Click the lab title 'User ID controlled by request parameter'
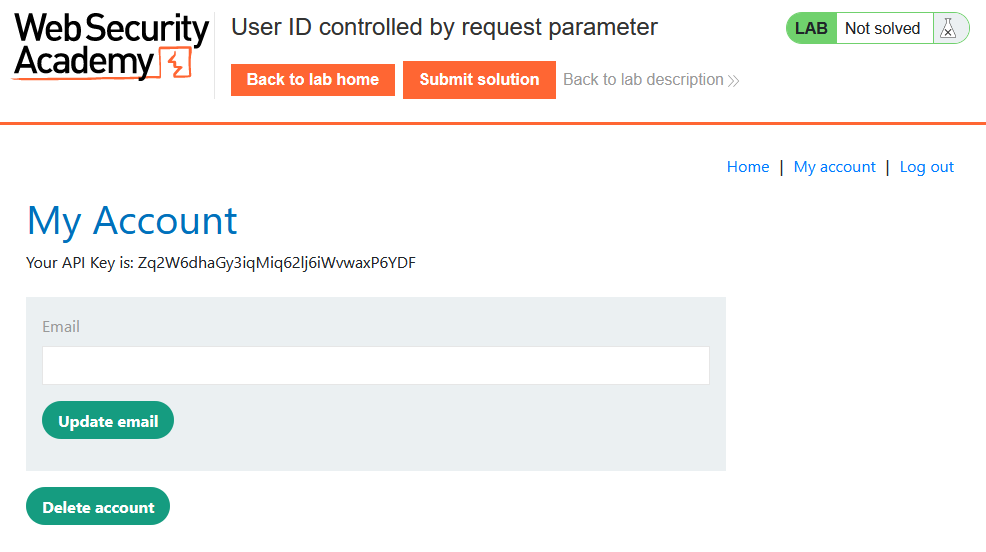Viewport: 986px width, 552px height. (x=444, y=27)
